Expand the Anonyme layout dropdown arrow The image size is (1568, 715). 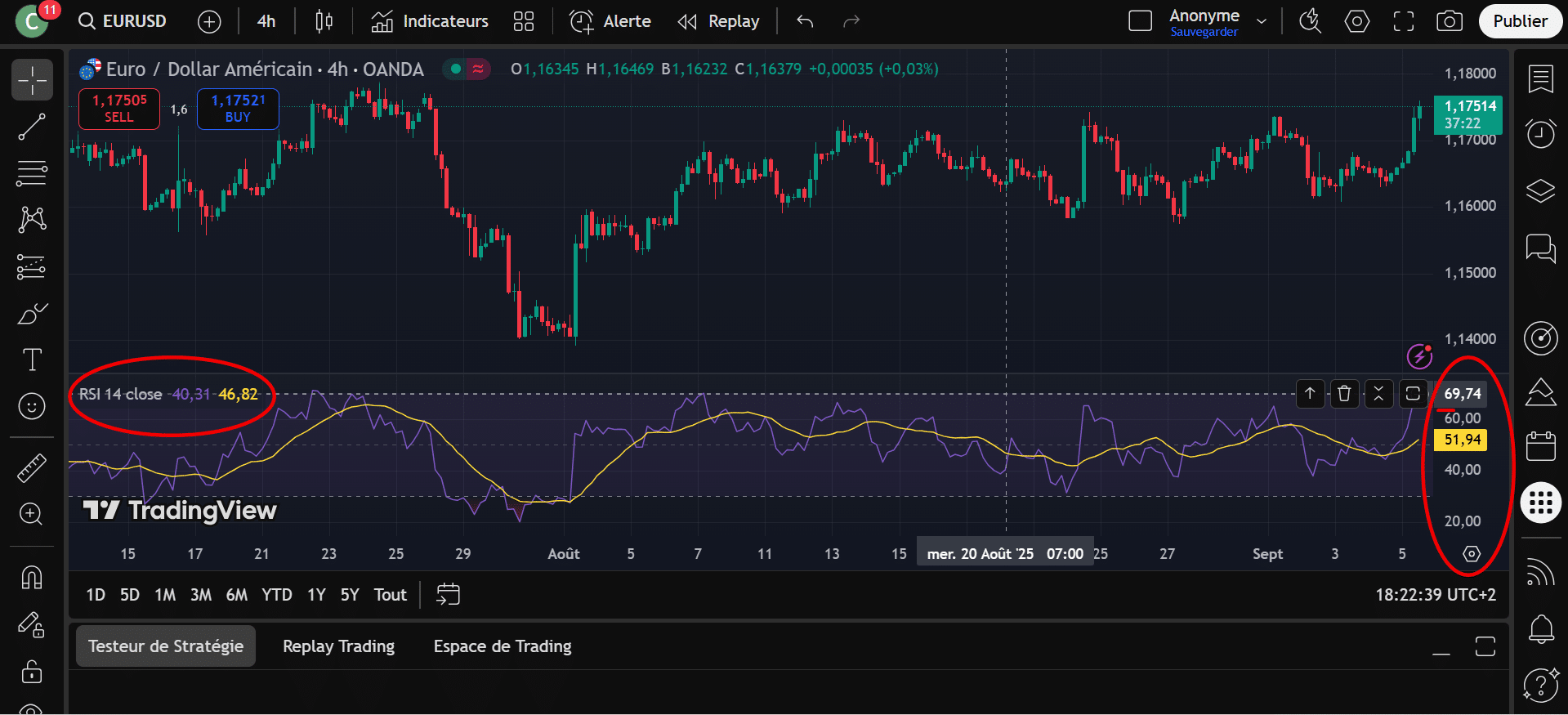(1262, 21)
